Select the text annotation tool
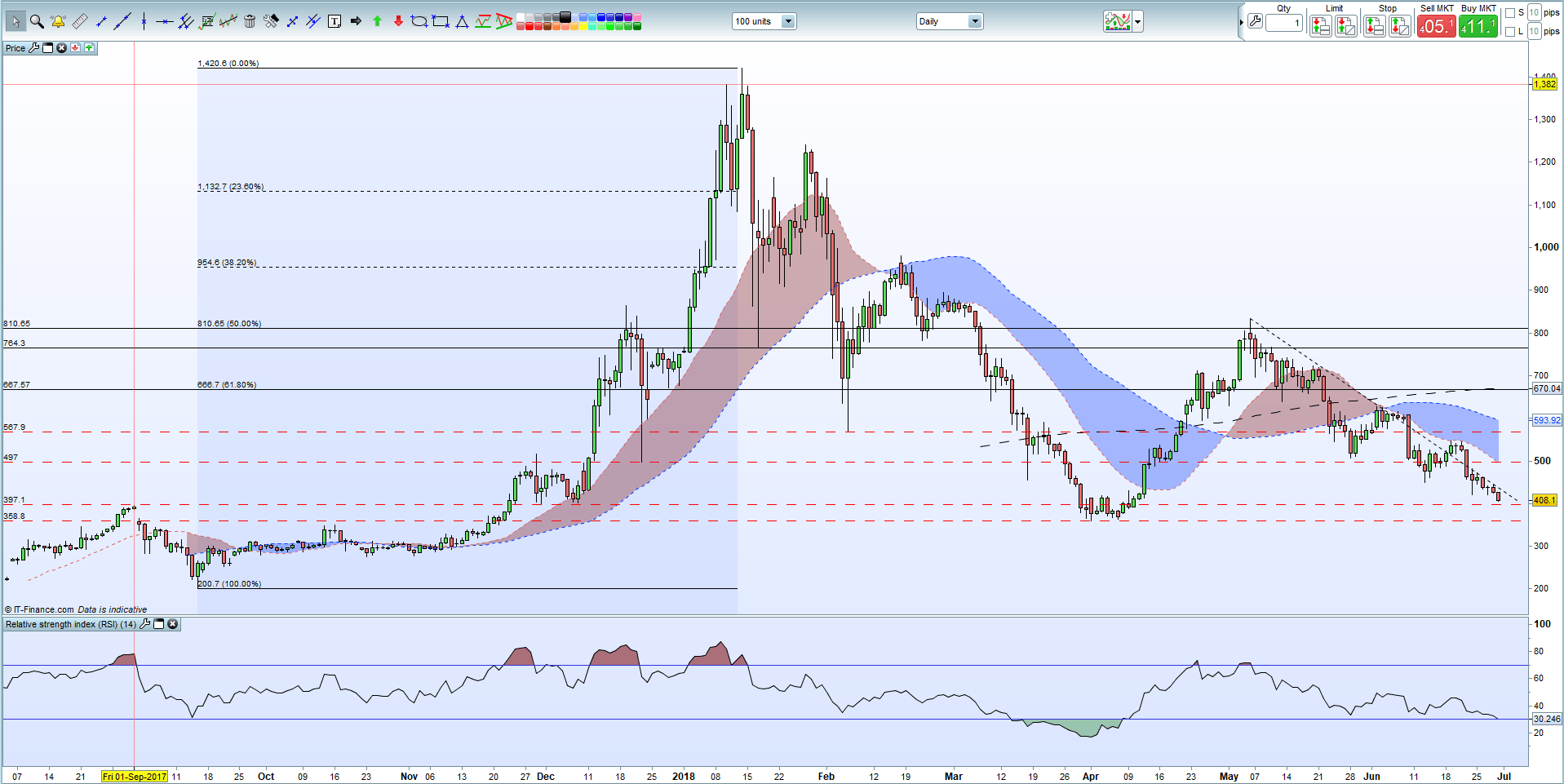 pyautogui.click(x=335, y=21)
